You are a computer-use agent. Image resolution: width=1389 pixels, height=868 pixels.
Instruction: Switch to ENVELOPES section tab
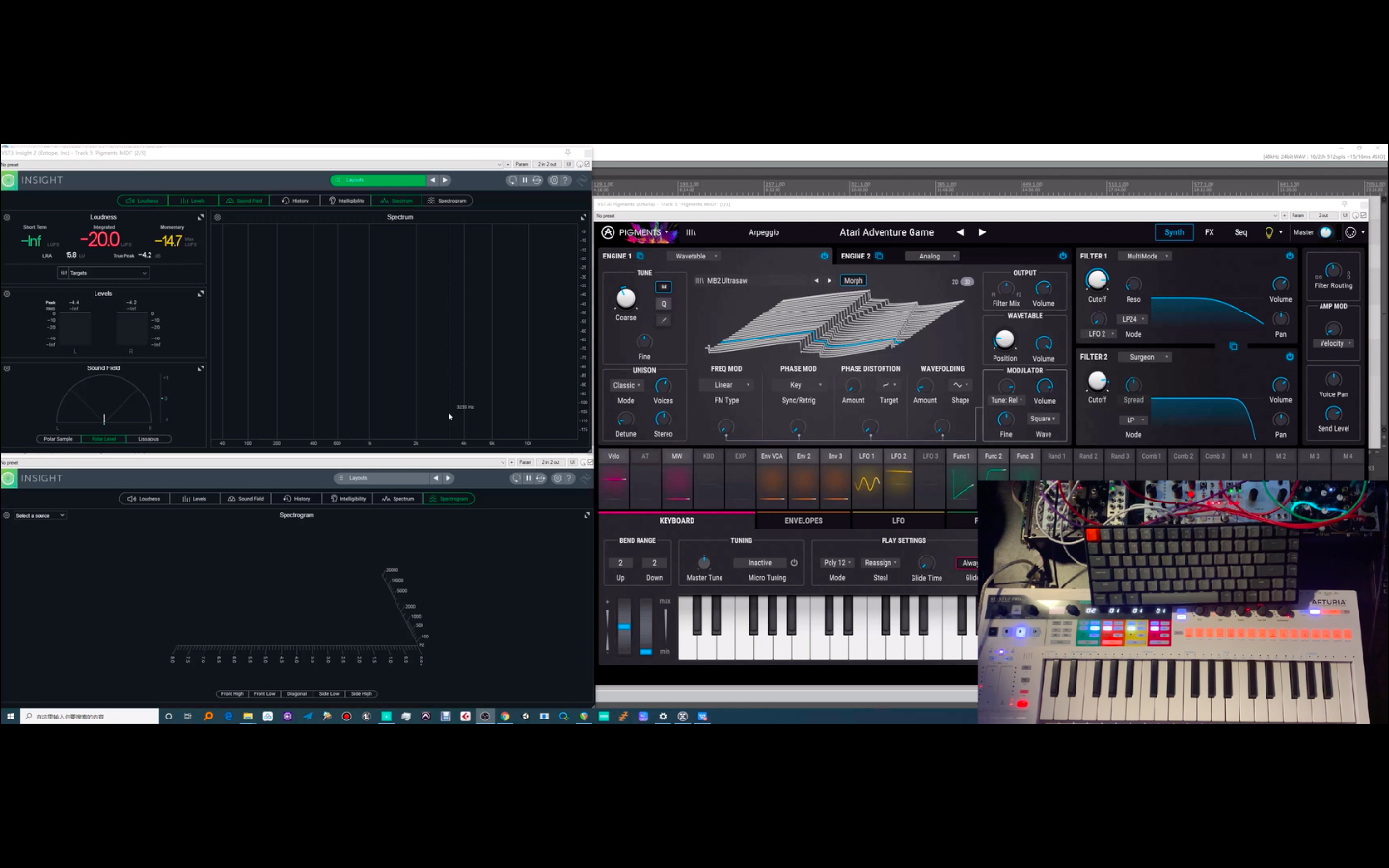click(803, 521)
